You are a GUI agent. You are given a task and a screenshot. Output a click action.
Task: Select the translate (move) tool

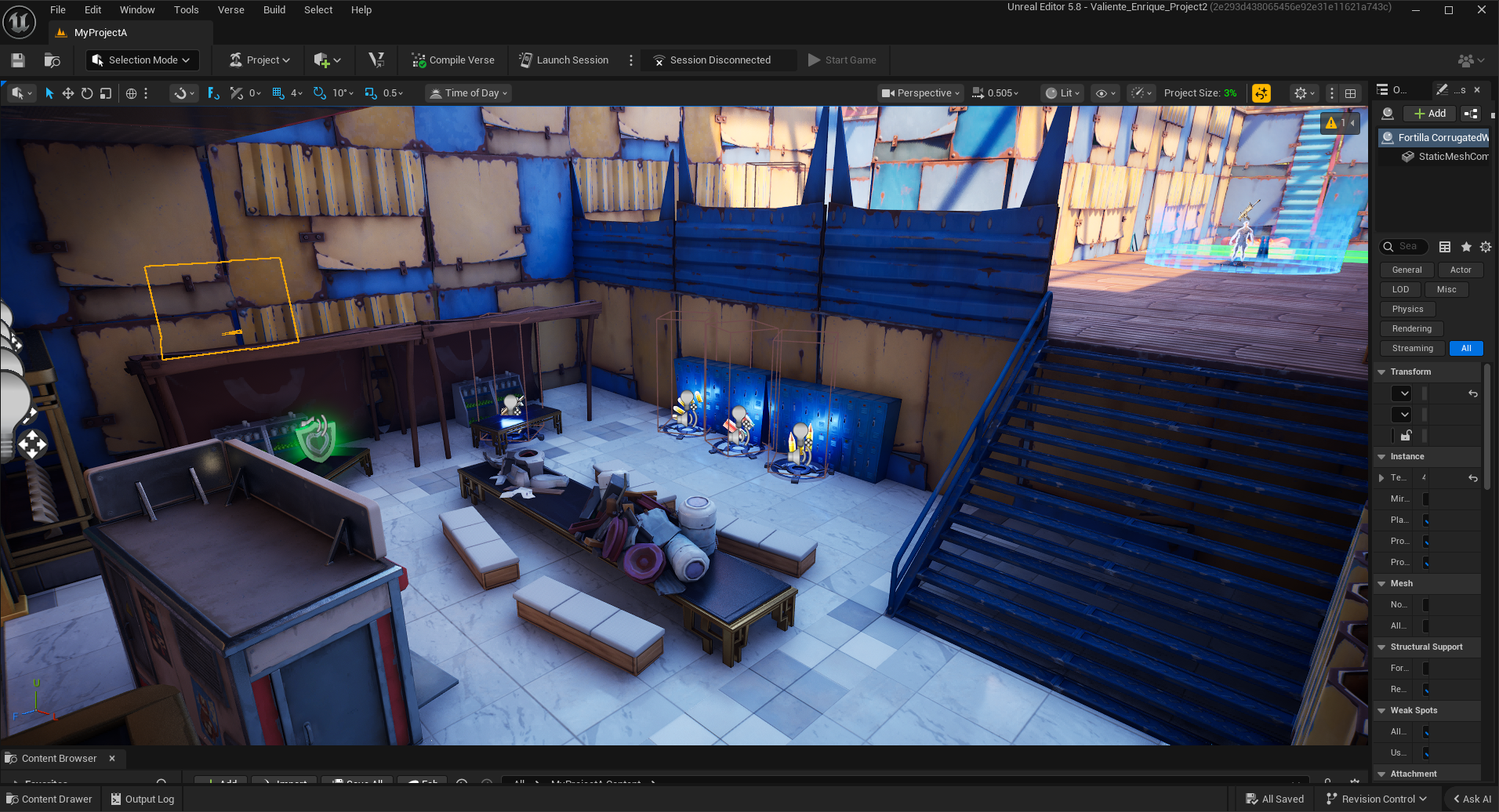[x=68, y=93]
